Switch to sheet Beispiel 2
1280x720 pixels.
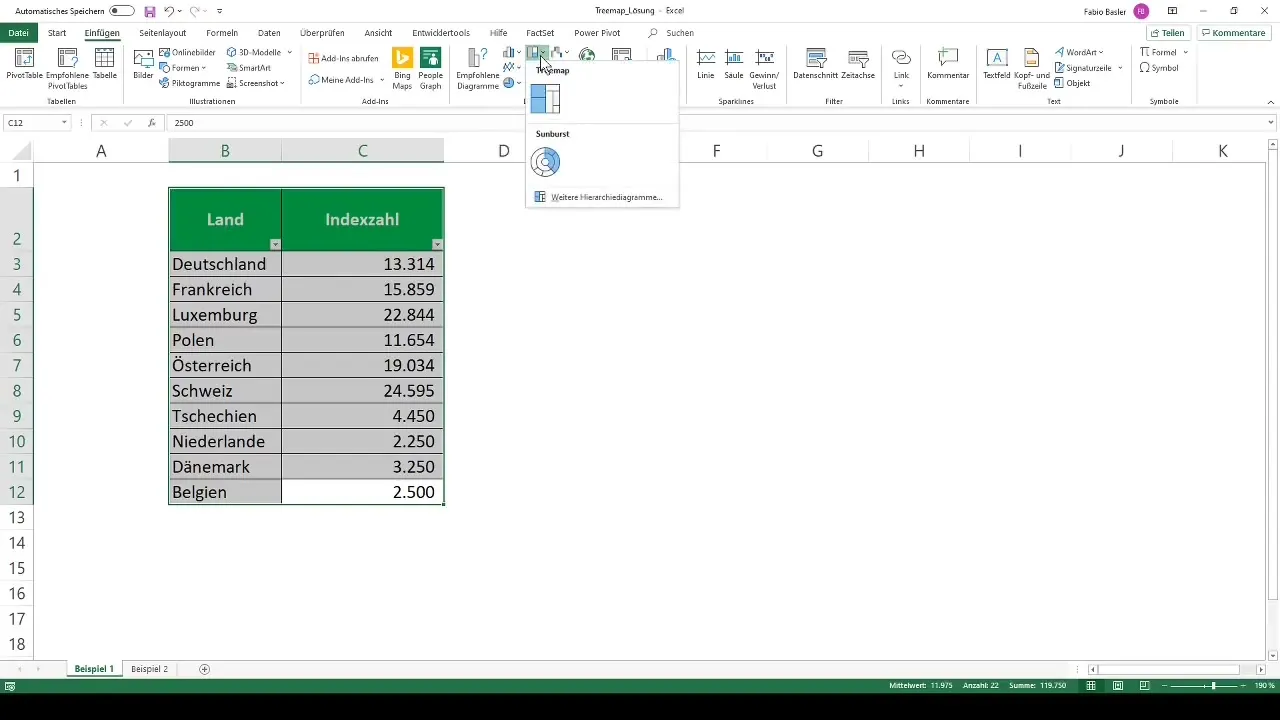point(150,668)
